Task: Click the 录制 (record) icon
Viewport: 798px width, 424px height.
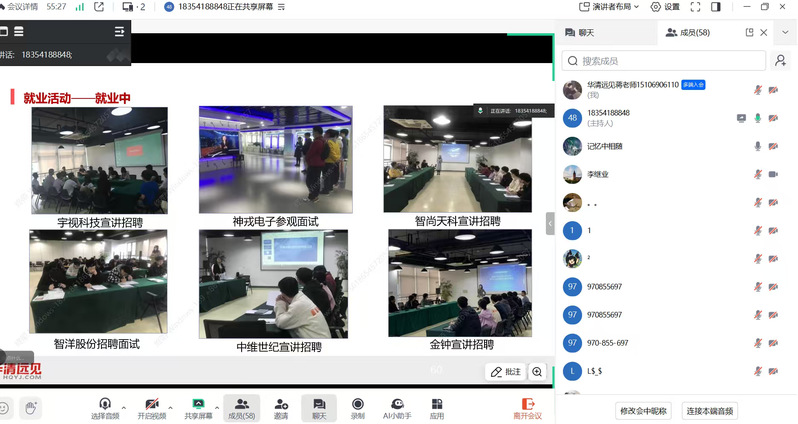Action: (x=357, y=407)
